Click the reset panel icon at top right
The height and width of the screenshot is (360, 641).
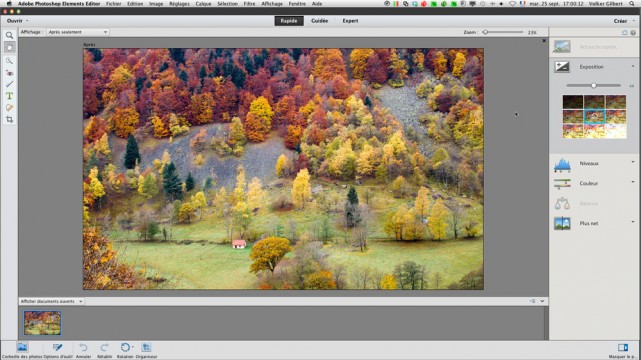pyautogui.click(x=625, y=32)
